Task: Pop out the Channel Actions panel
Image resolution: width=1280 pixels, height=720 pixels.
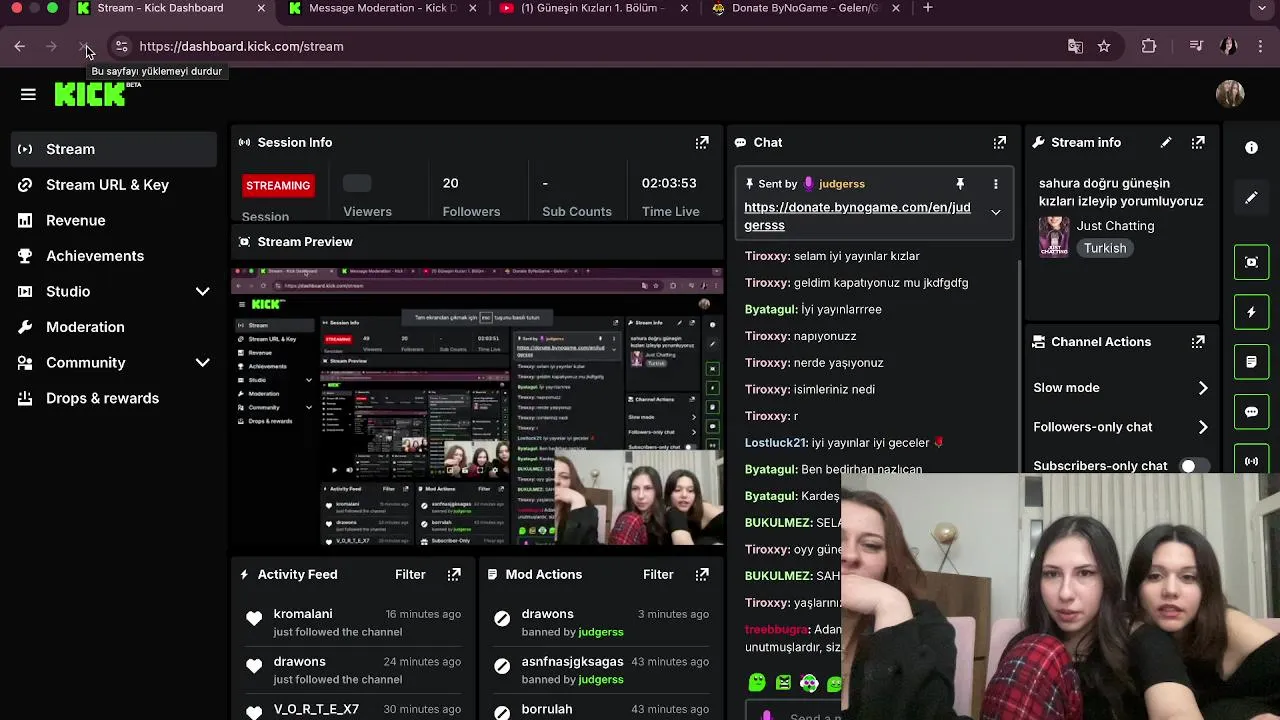Action: tap(1198, 342)
